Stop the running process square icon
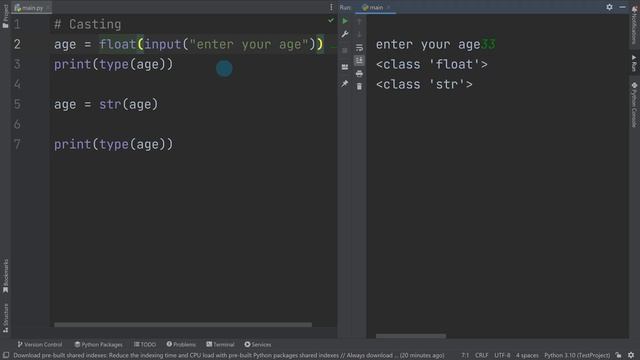 pos(345,51)
